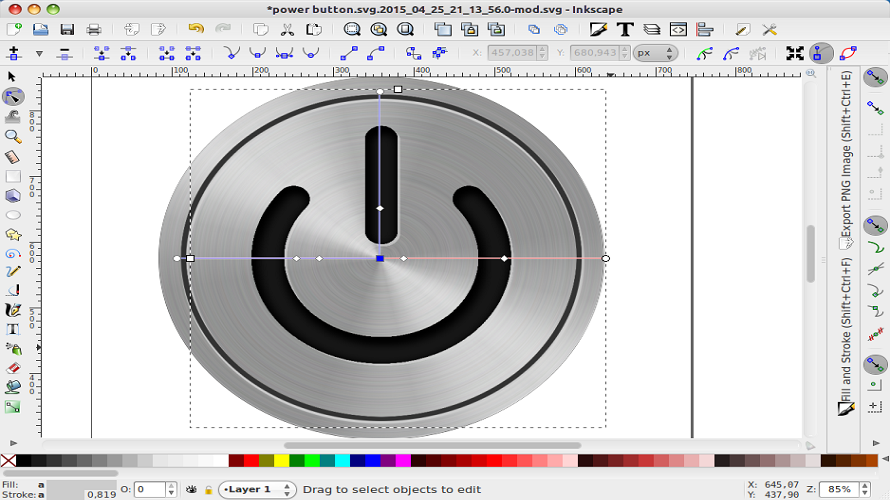890x500 pixels.
Task: Toggle the top snapping enable button
Action: [x=875, y=77]
